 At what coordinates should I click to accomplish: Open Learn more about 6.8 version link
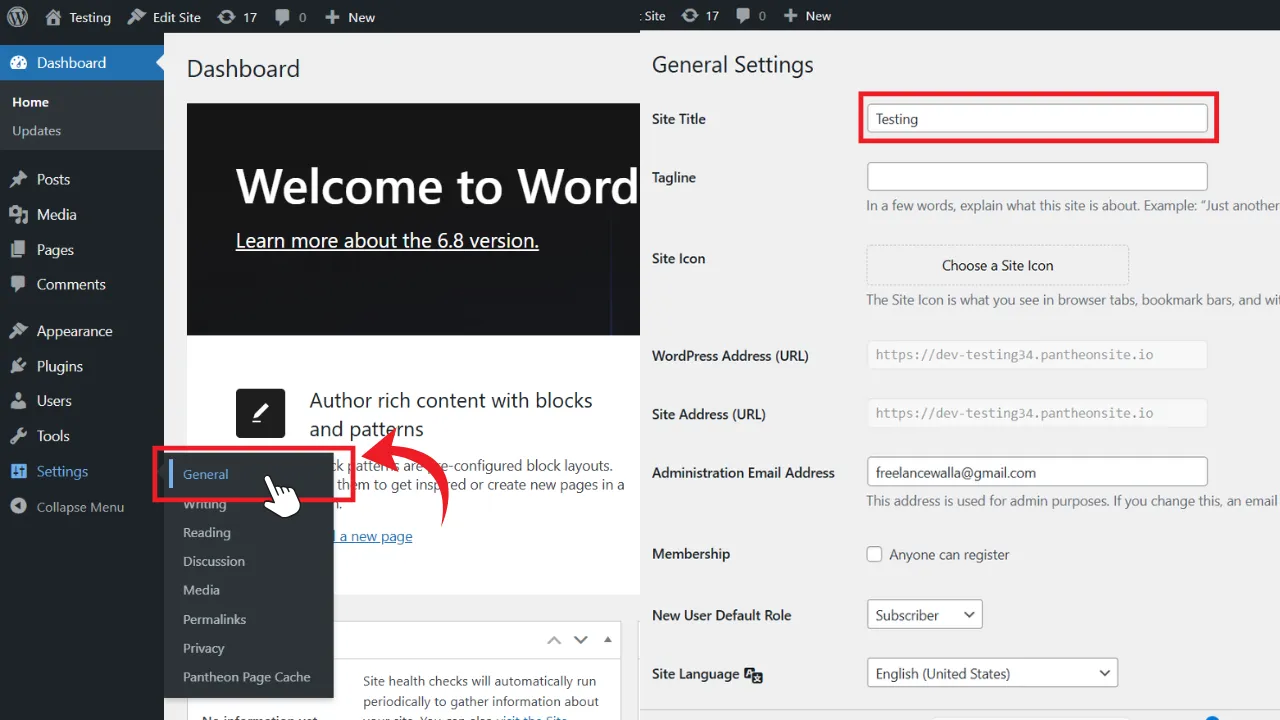(387, 241)
